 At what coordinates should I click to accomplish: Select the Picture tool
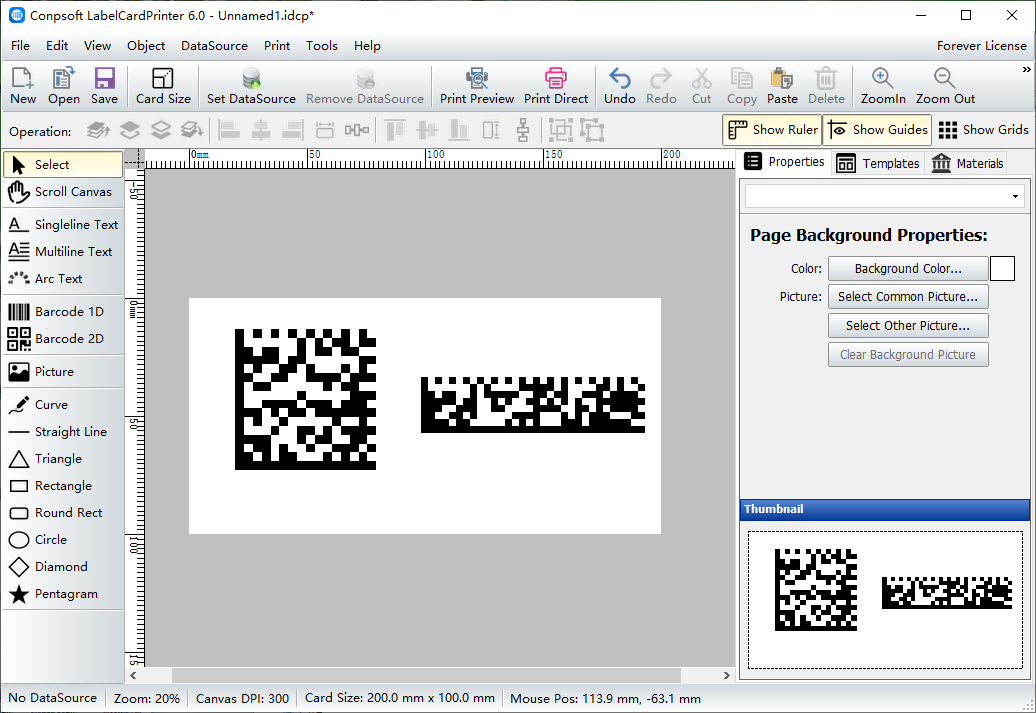(x=63, y=371)
